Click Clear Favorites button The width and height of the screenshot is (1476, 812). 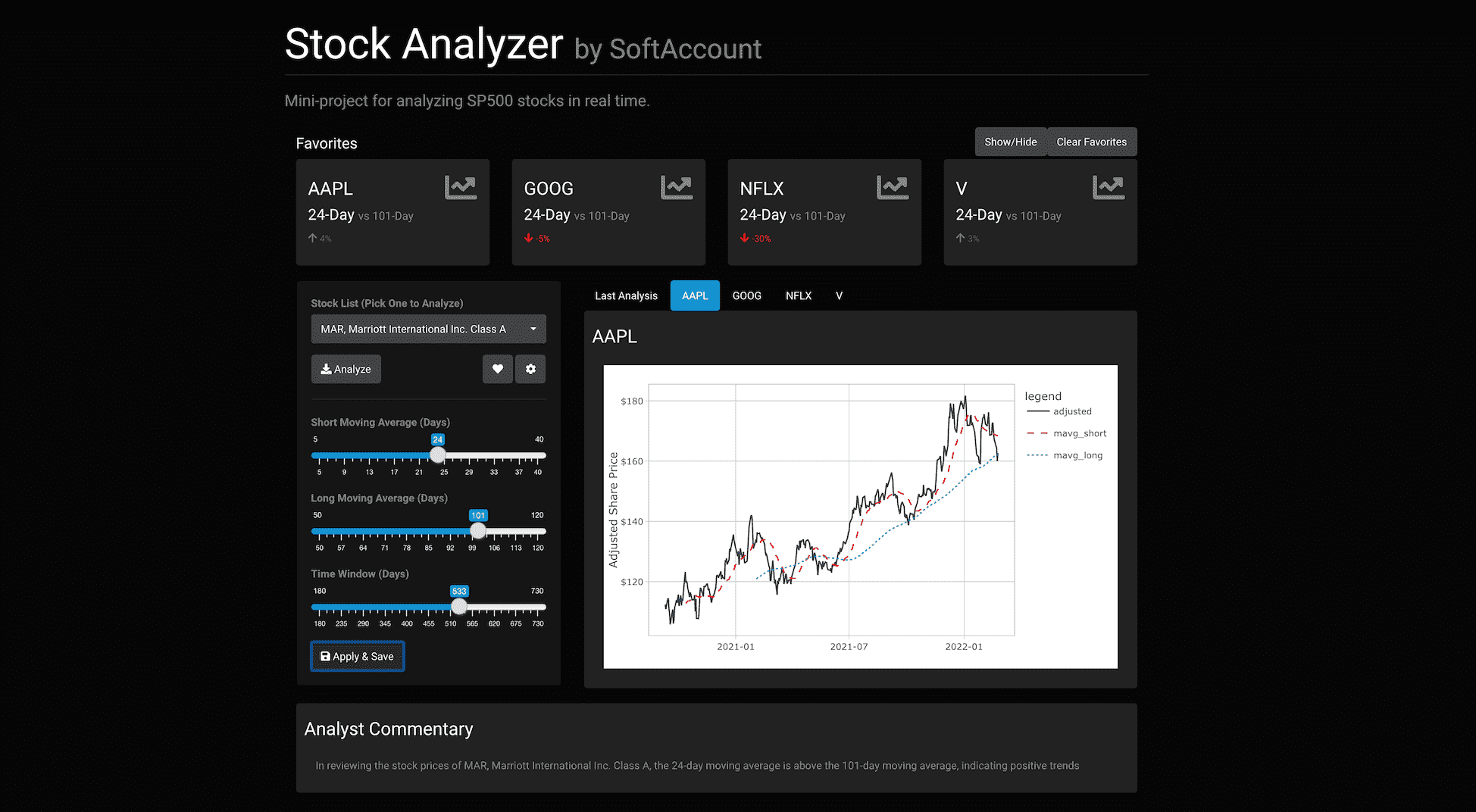click(1091, 142)
